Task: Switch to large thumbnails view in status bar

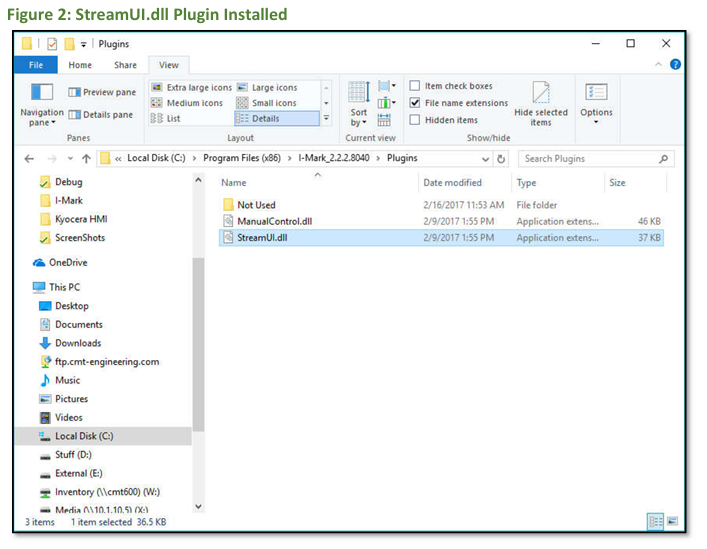Action: [x=672, y=521]
